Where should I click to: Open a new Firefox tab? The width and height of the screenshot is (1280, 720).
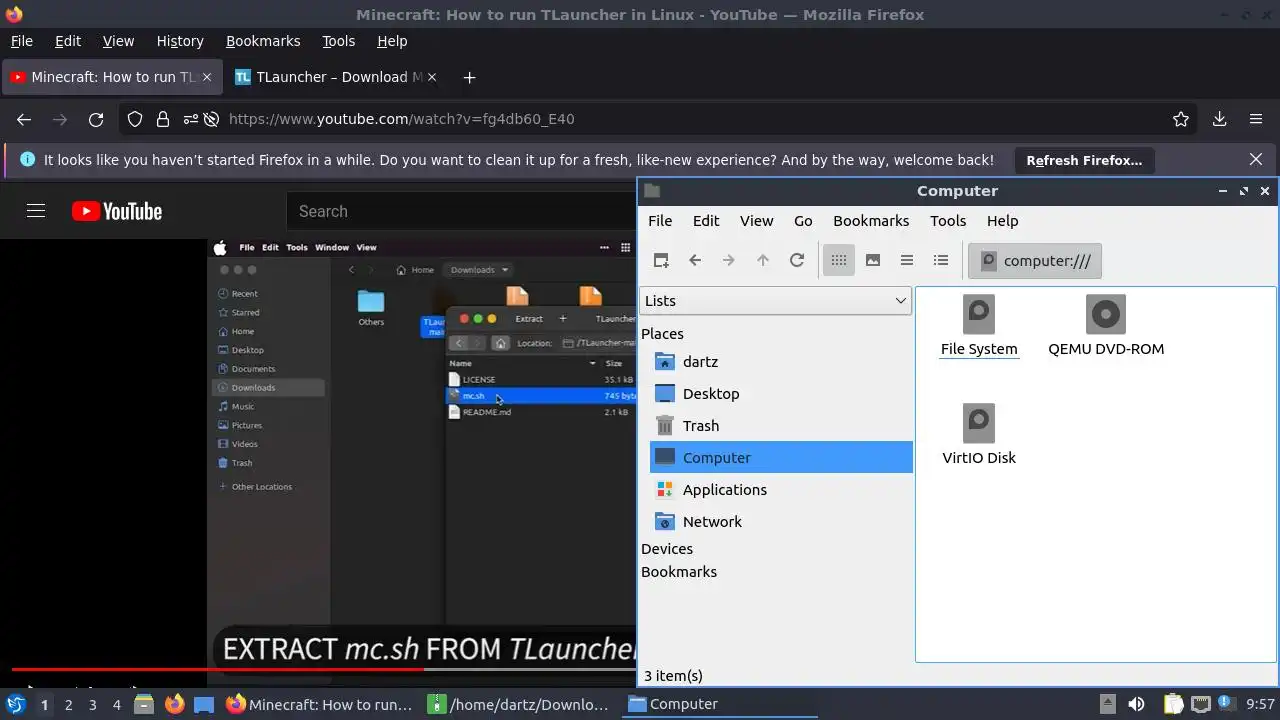click(469, 77)
